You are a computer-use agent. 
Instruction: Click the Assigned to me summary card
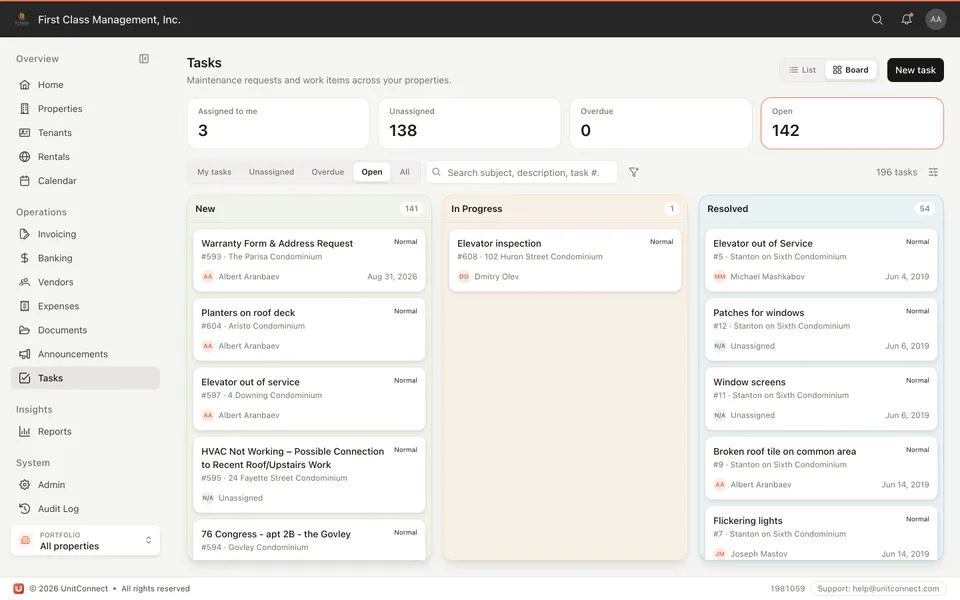tap(278, 123)
